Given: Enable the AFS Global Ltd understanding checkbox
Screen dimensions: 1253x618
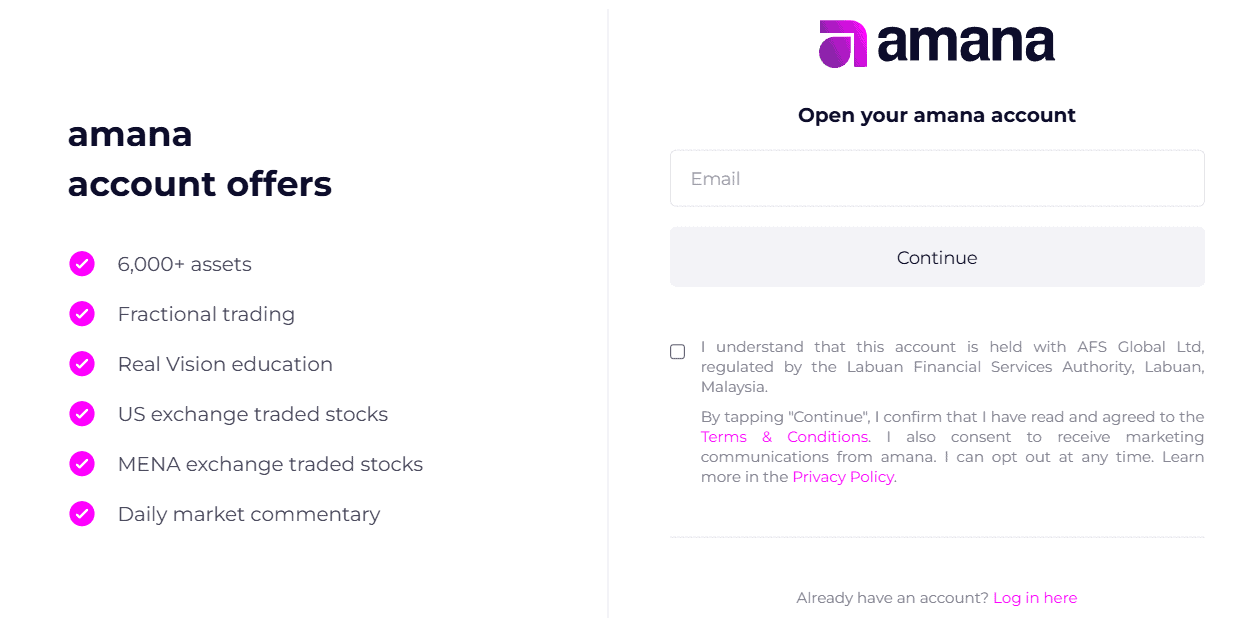Looking at the screenshot, I should click(x=677, y=351).
